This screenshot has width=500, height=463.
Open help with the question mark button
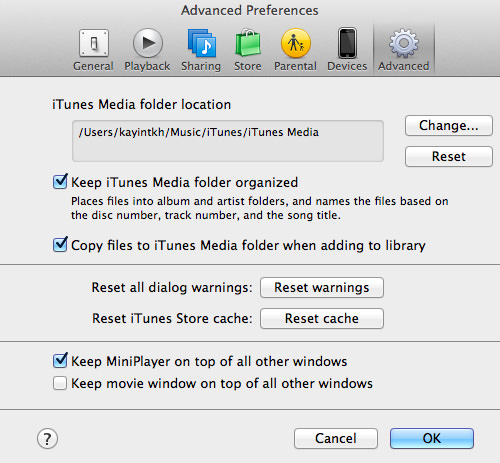pos(47,439)
